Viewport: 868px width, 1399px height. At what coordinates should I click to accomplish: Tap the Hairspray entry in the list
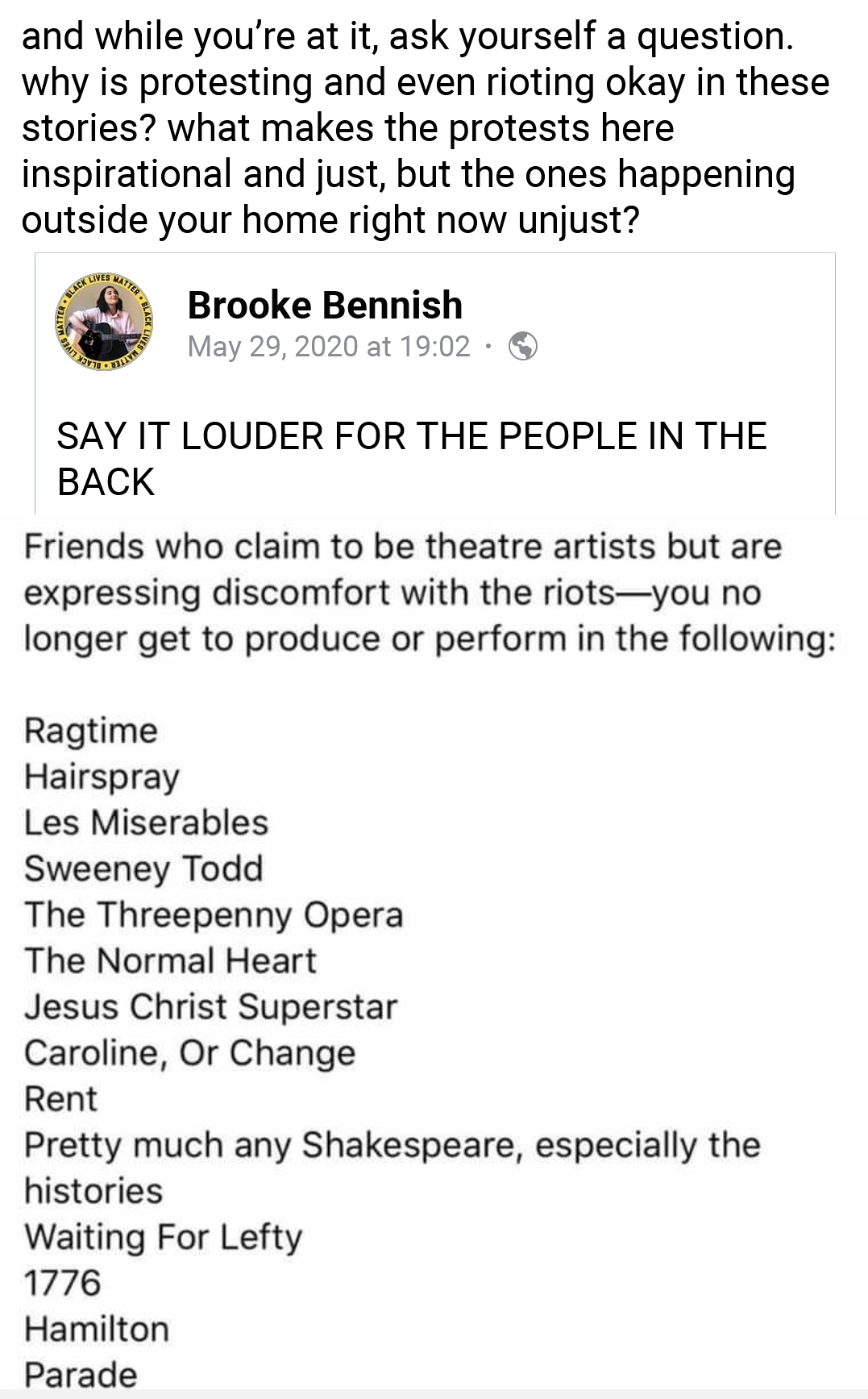pos(102,777)
